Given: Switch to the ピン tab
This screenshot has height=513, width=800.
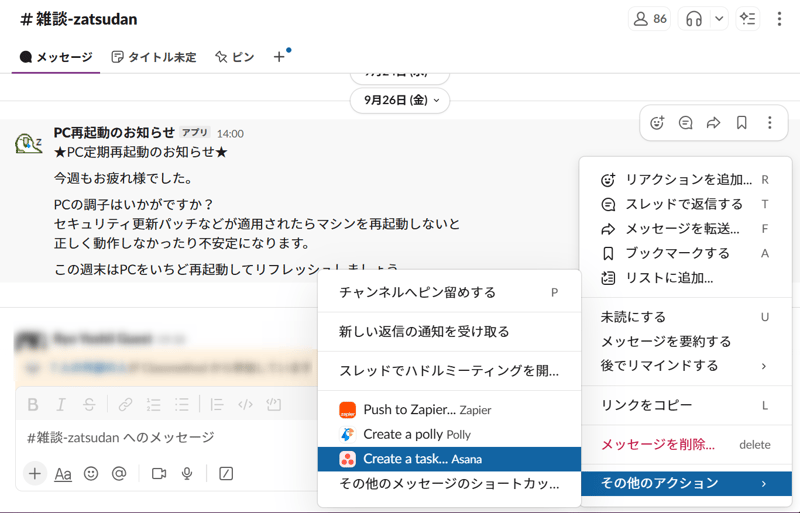Looking at the screenshot, I should 235,57.
